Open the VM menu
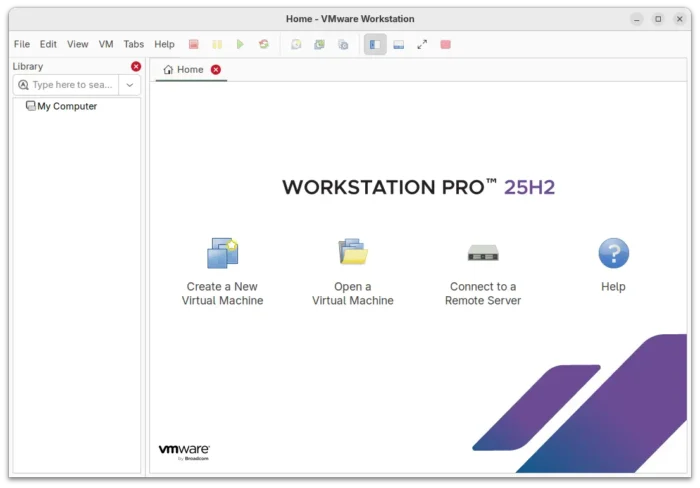700x488 pixels. (106, 44)
